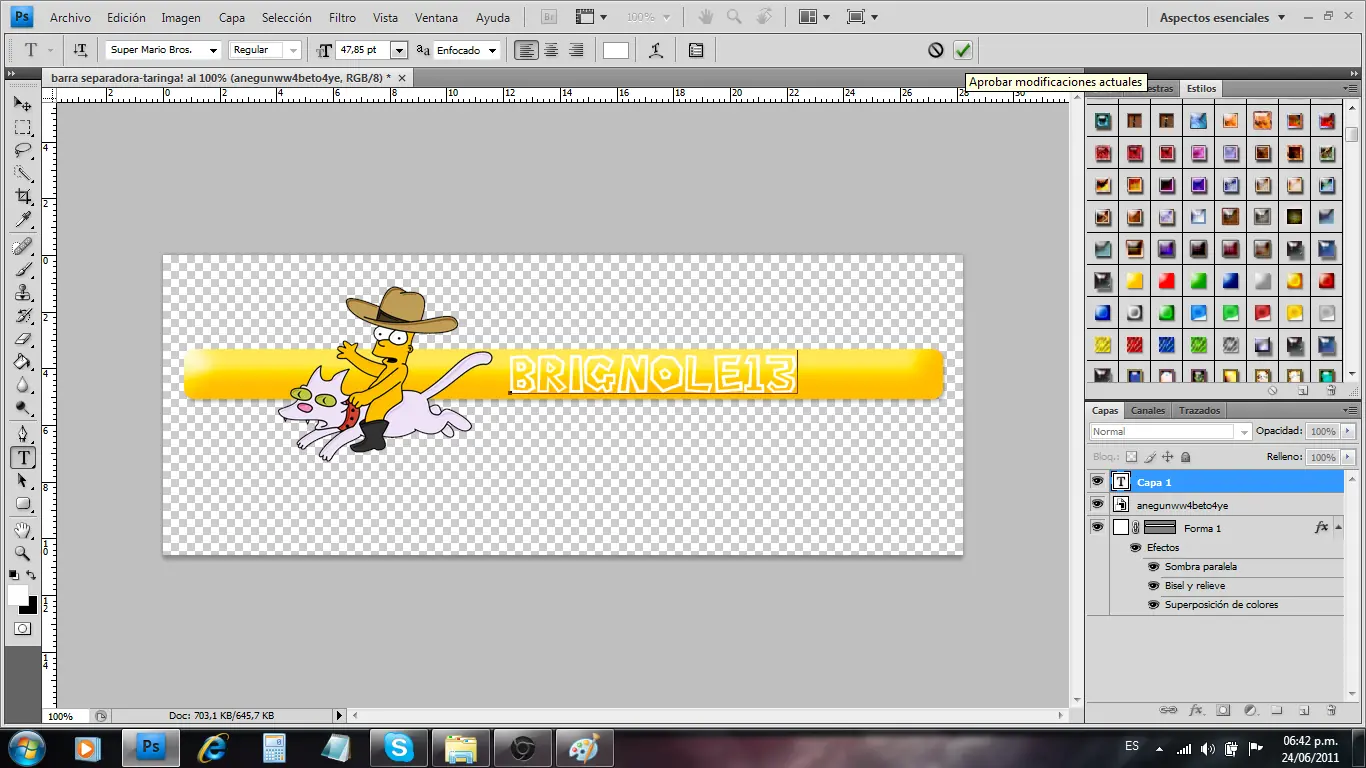
Task: Select the Hand tool in toolbox
Action: click(x=22, y=530)
